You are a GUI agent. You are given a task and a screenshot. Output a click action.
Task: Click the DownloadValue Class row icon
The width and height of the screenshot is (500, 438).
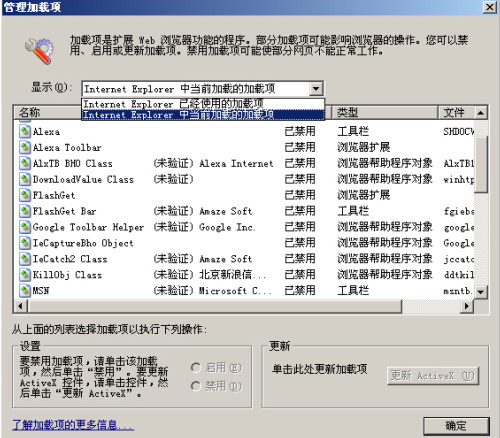pyautogui.click(x=25, y=179)
